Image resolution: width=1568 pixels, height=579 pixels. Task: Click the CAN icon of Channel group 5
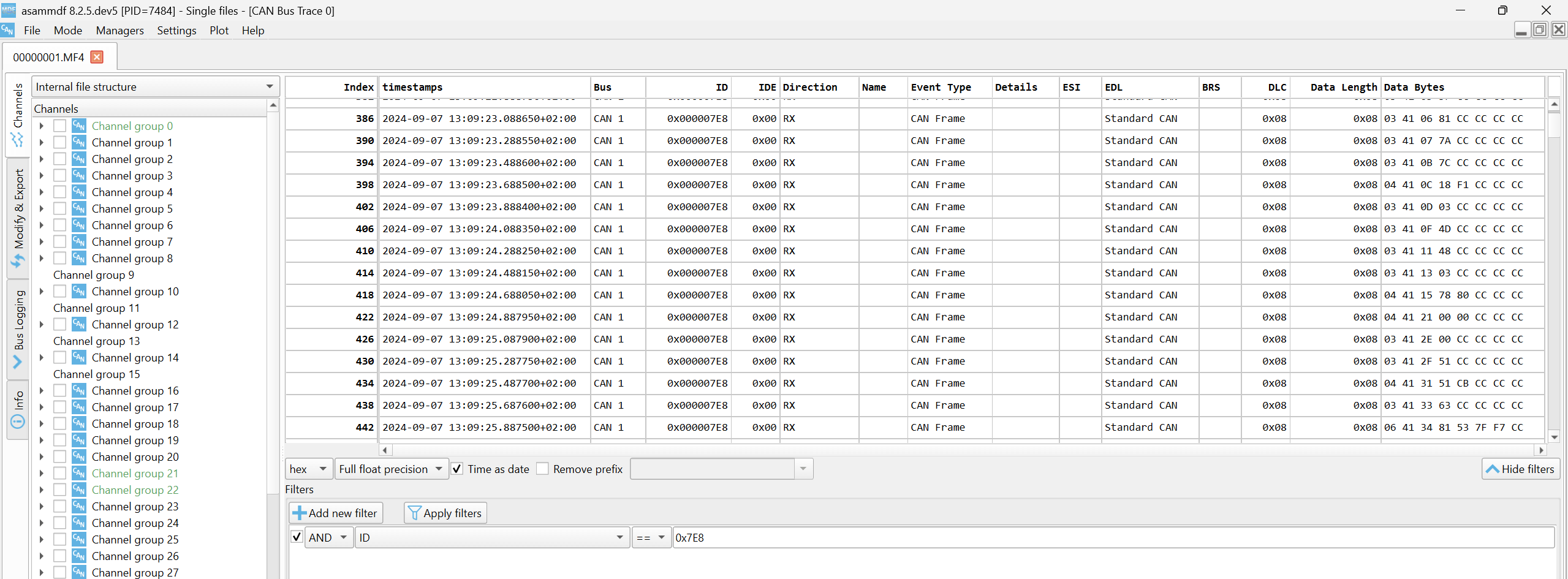click(79, 208)
